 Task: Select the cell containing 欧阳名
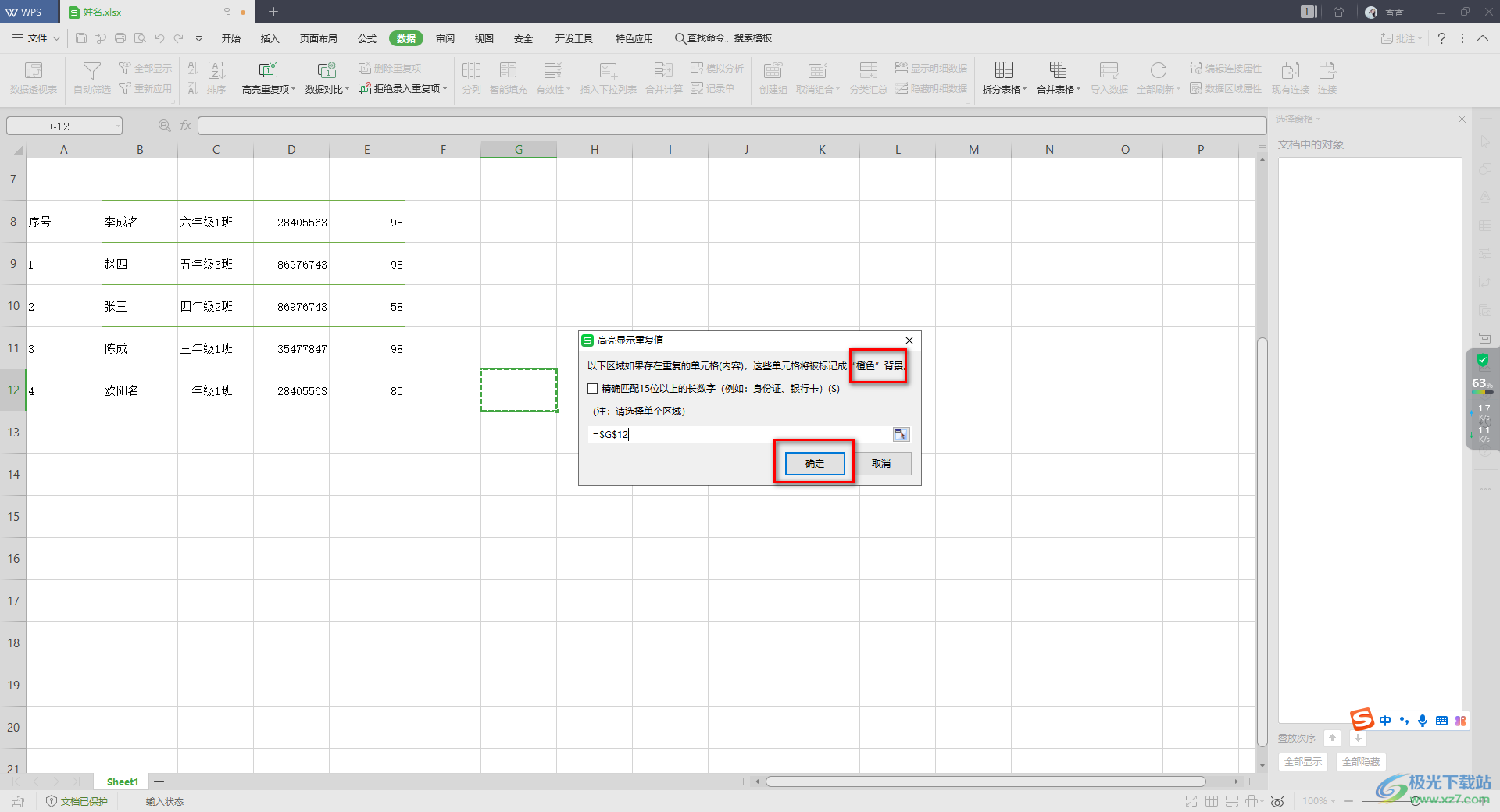(140, 390)
